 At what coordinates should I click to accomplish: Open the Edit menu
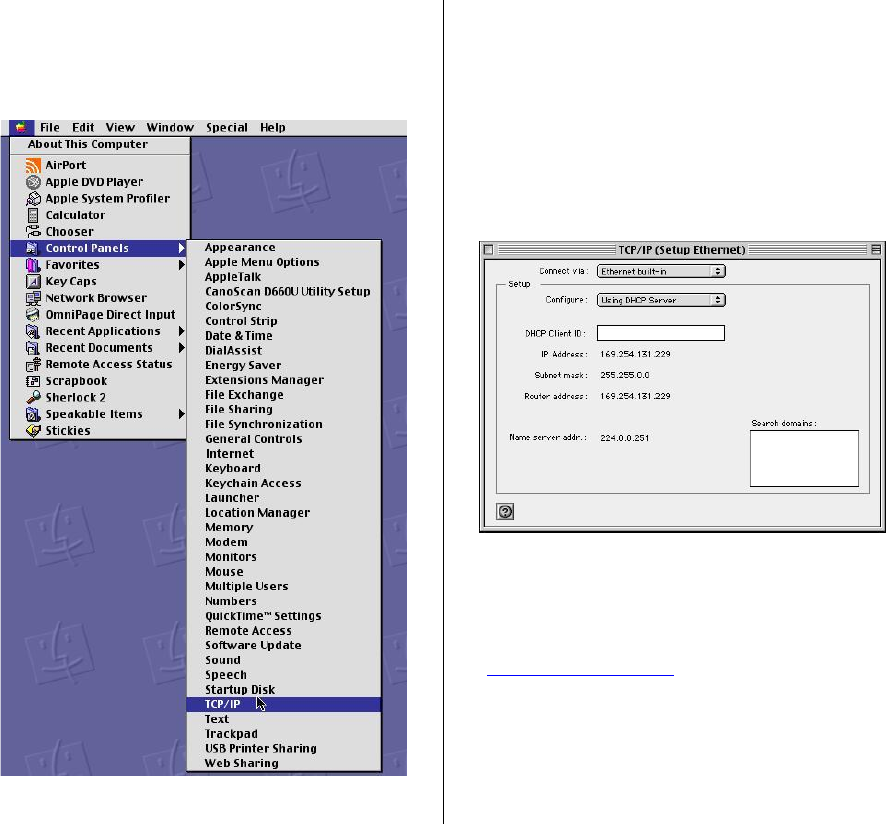83,127
